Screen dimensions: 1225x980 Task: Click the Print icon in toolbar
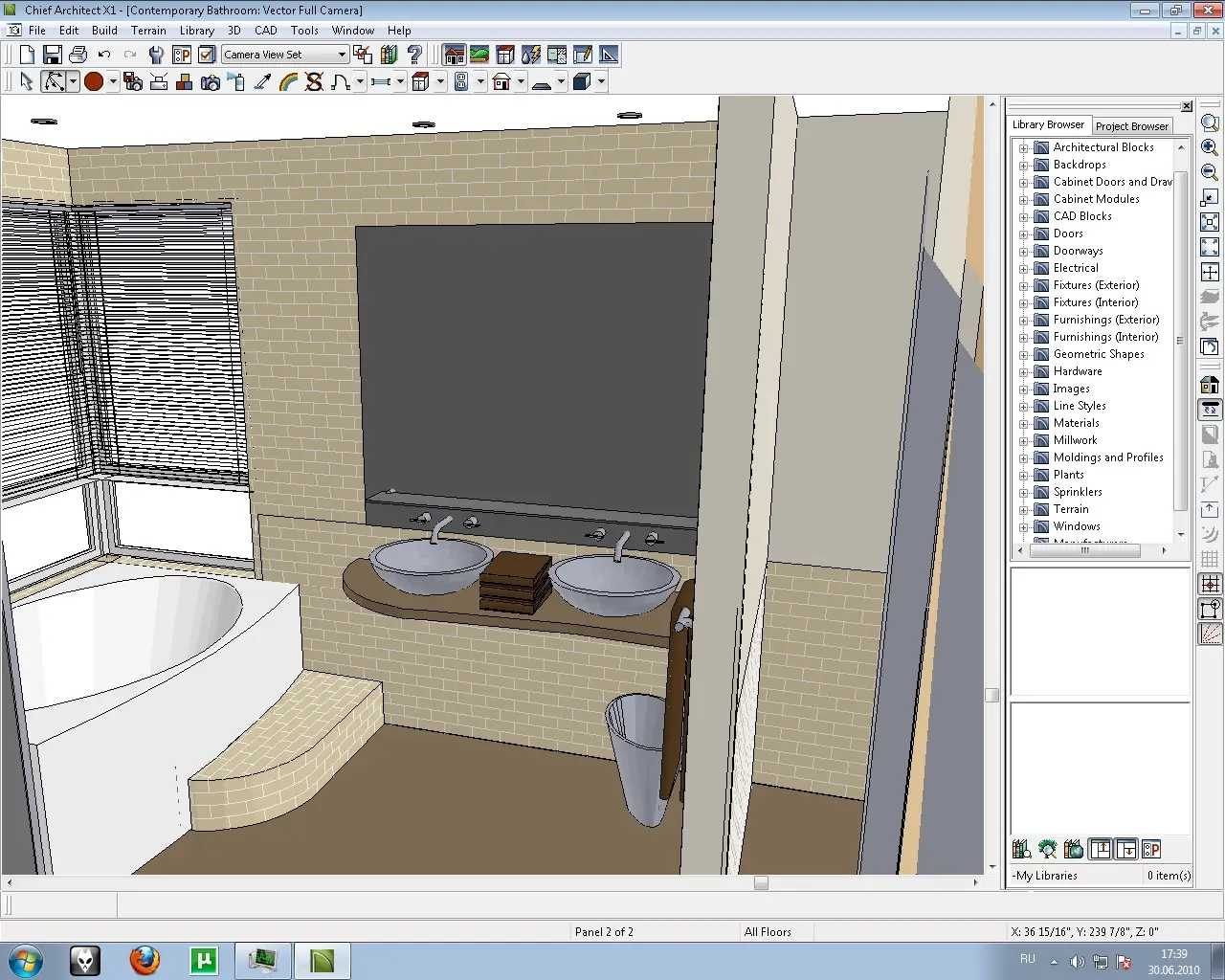click(x=78, y=55)
